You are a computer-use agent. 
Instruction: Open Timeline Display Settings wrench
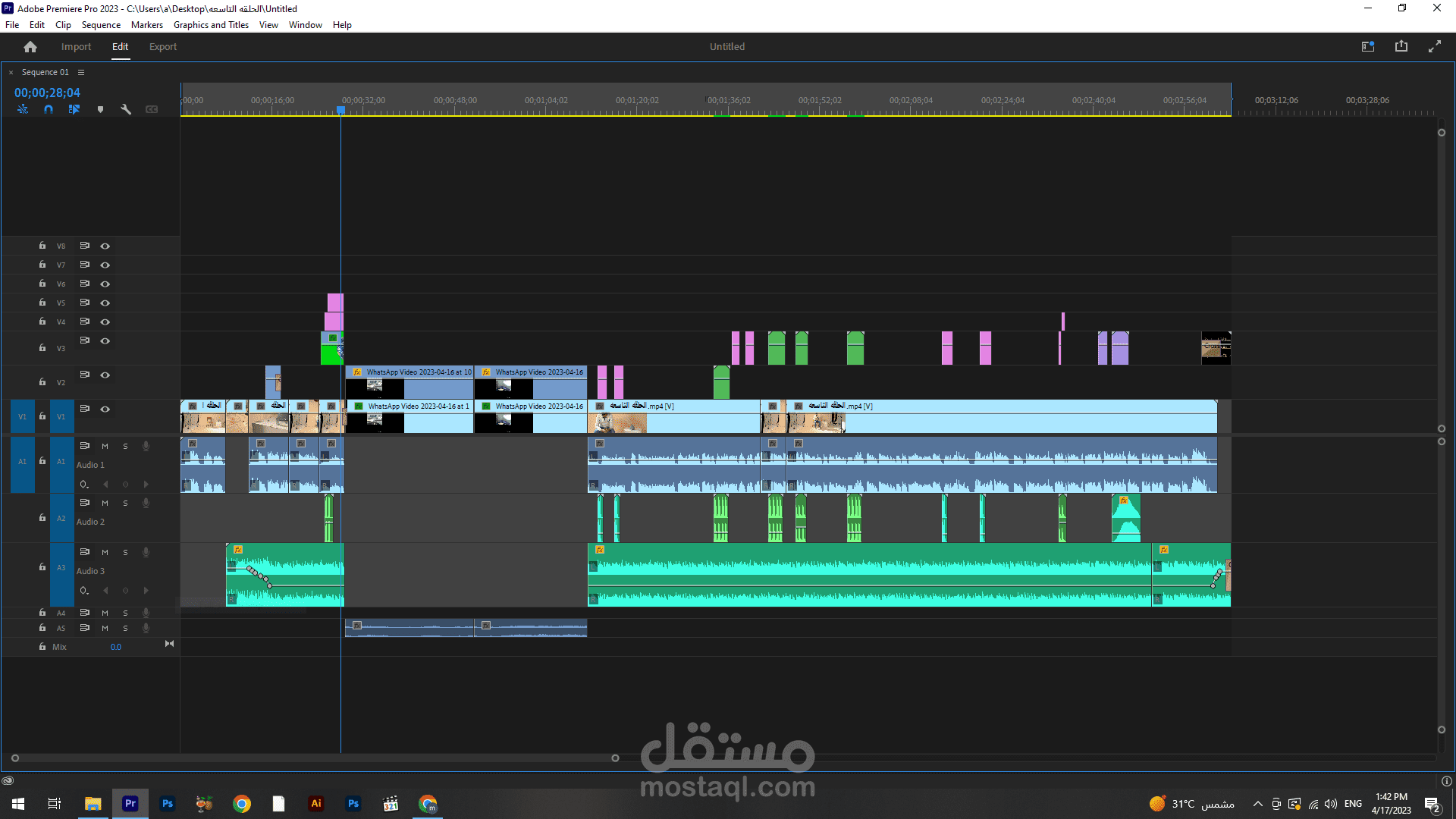click(126, 109)
